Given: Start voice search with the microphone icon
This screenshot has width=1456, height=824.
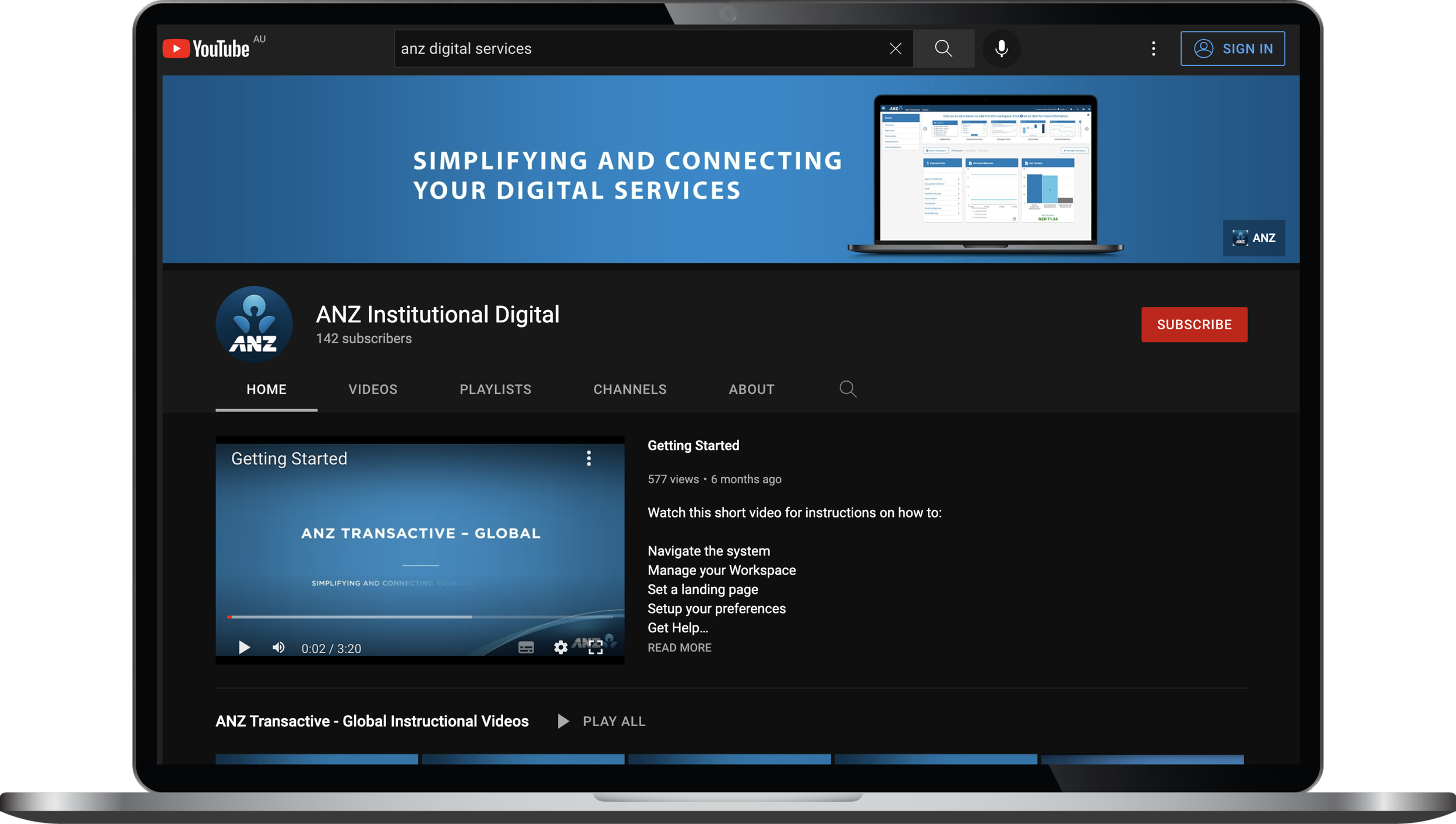Looking at the screenshot, I should click(1001, 48).
